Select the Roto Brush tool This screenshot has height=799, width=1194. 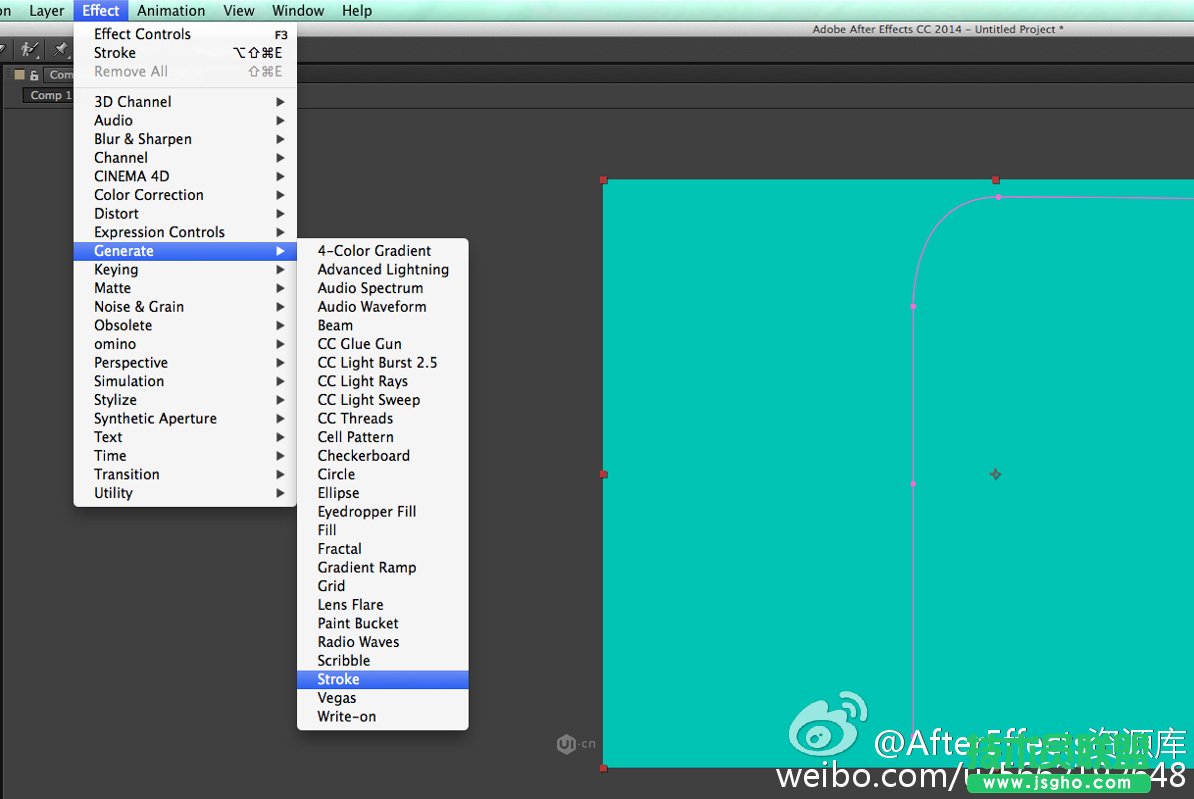tap(29, 49)
